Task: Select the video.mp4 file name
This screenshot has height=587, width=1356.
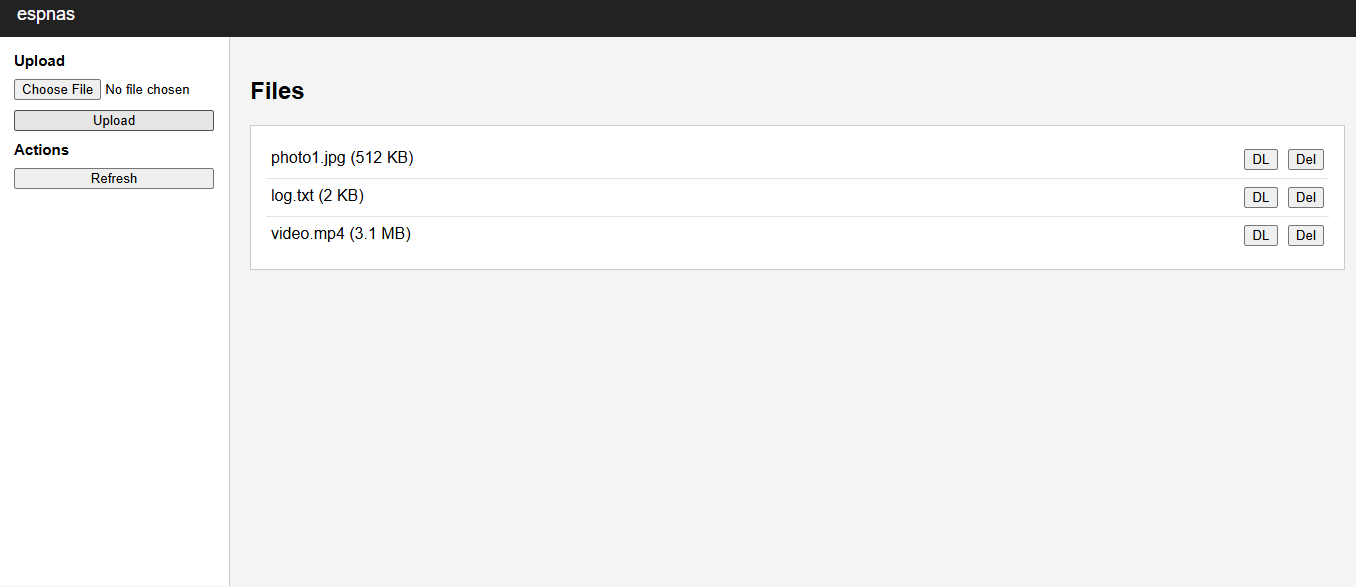Action: pos(308,234)
